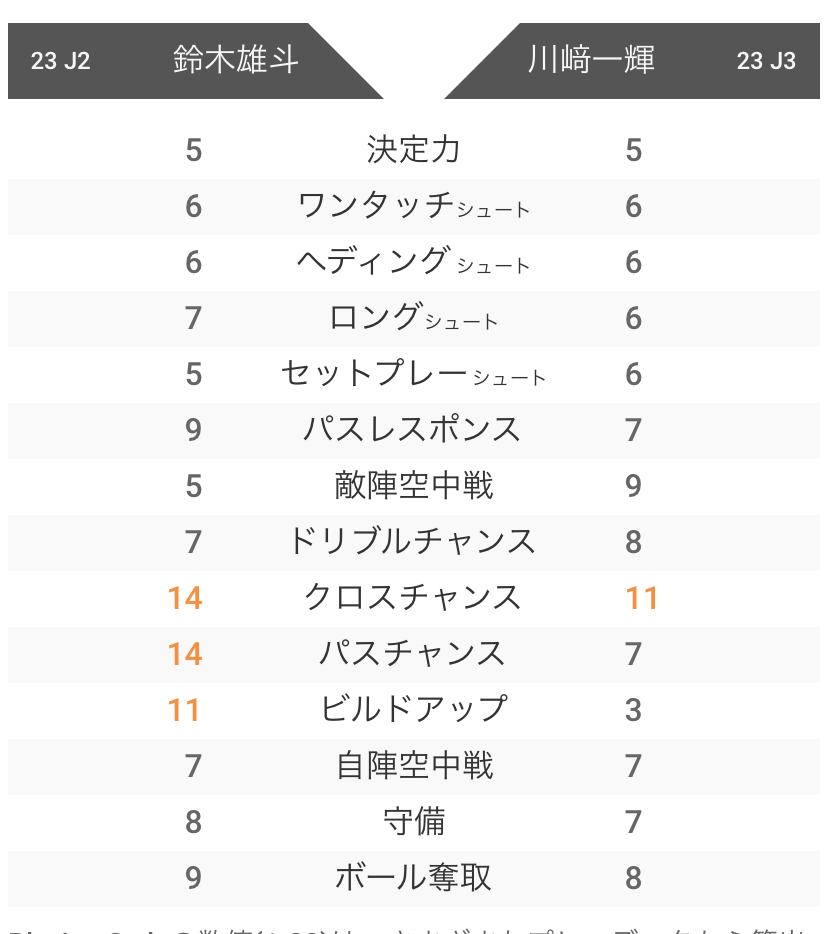
Task: Open the 23 J3 season label
Action: 766,61
